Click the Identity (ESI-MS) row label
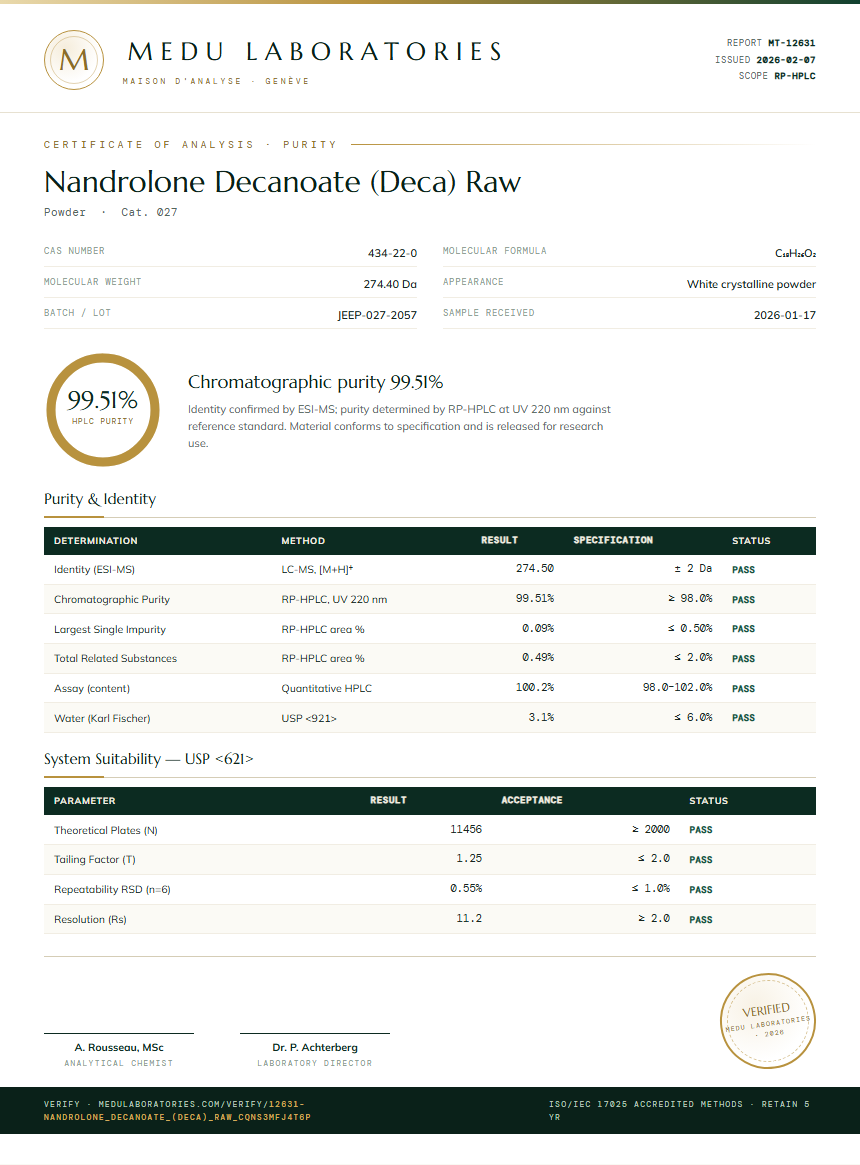The image size is (860, 1165). coord(94,570)
